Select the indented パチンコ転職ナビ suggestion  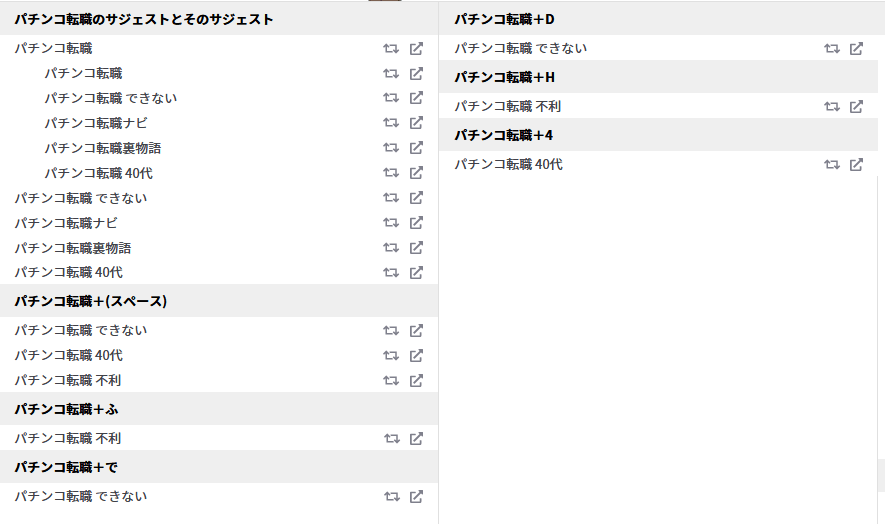(x=96, y=123)
